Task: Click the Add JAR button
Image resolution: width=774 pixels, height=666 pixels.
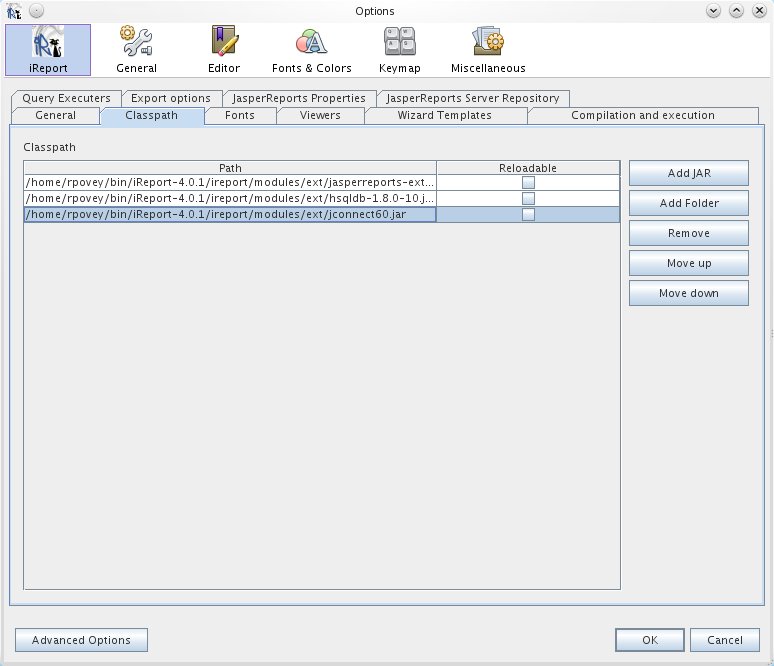Action: pyautogui.click(x=689, y=173)
